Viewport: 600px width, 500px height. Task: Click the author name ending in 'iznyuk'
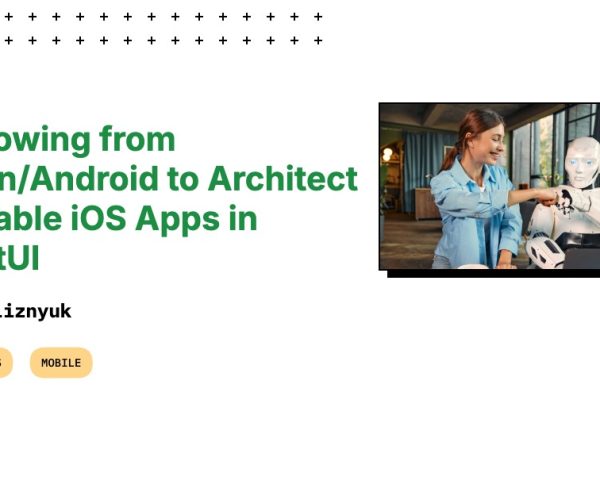36,311
